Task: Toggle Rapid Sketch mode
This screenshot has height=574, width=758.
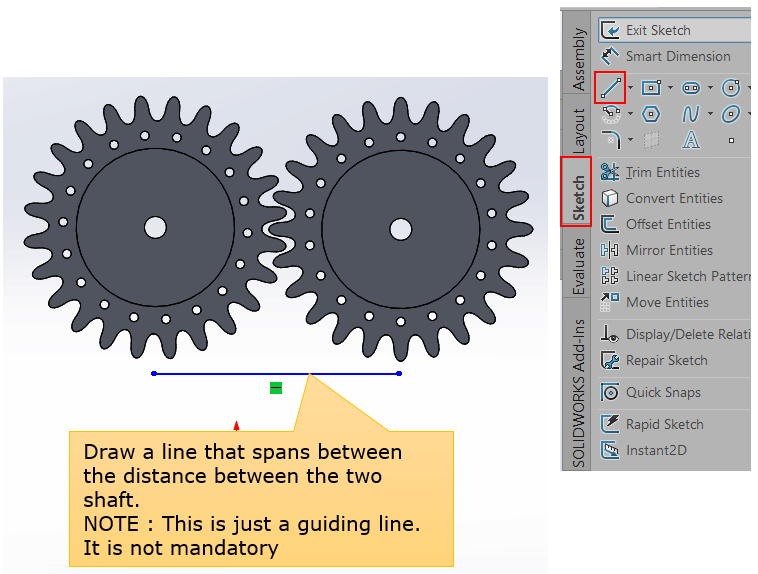Action: (x=662, y=424)
